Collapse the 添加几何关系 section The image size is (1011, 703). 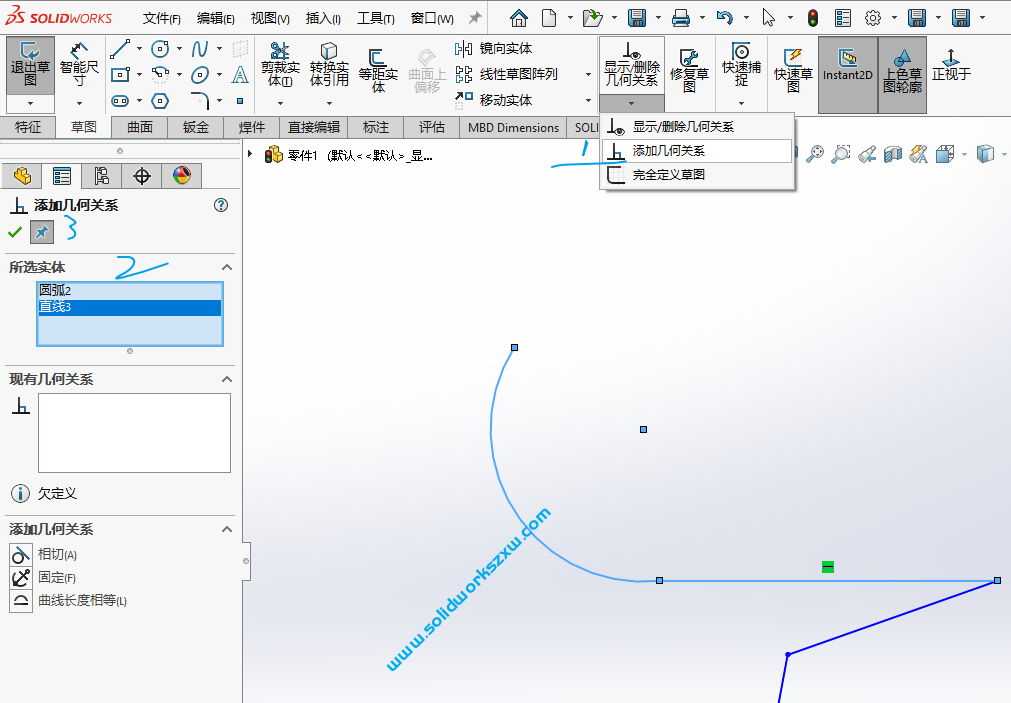pos(227,530)
